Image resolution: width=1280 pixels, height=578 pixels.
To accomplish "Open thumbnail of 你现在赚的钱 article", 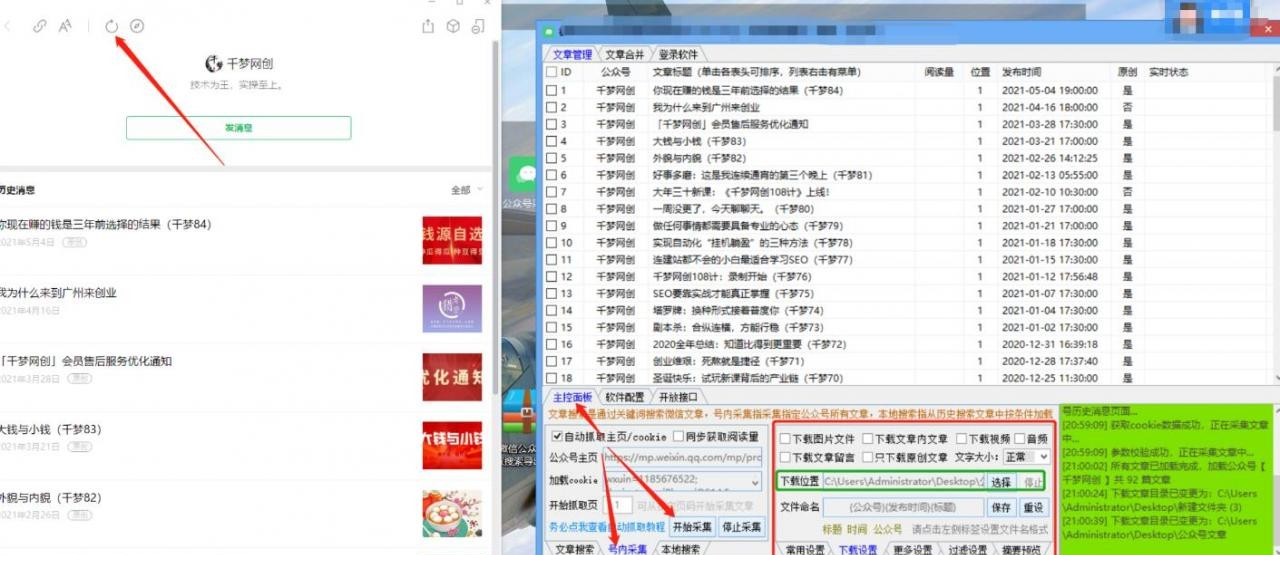I will pyautogui.click(x=452, y=240).
